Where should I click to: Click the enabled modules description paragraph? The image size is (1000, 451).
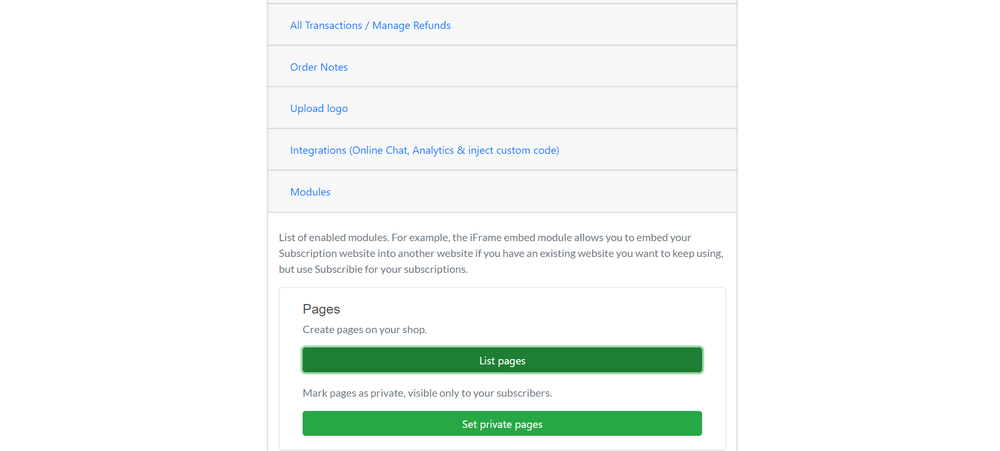pos(501,253)
